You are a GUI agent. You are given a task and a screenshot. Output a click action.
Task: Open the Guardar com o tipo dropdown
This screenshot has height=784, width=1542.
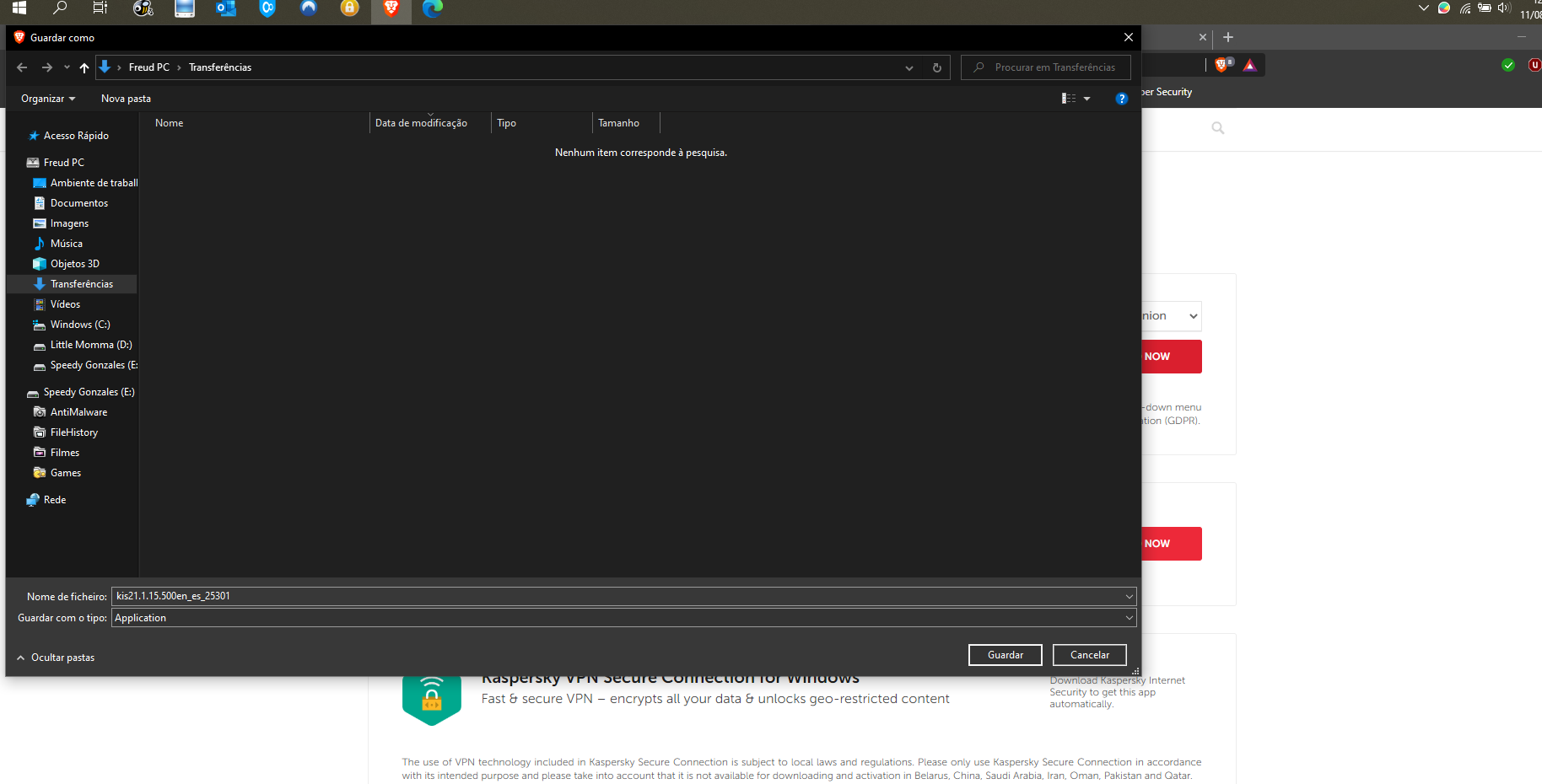(x=624, y=618)
